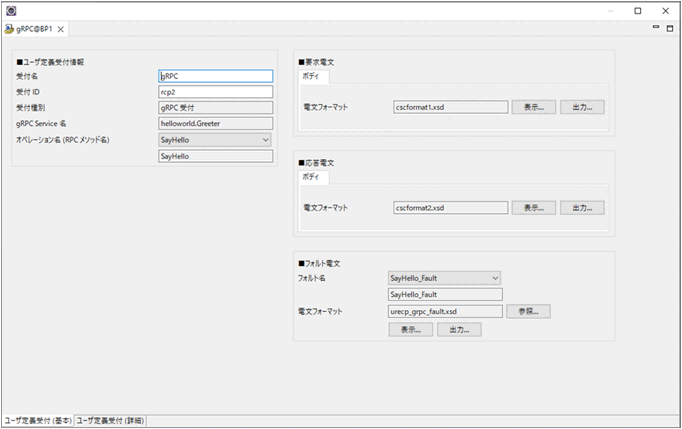
Task: Click 表示 button in フォルト電文 section
Action: [x=410, y=329]
